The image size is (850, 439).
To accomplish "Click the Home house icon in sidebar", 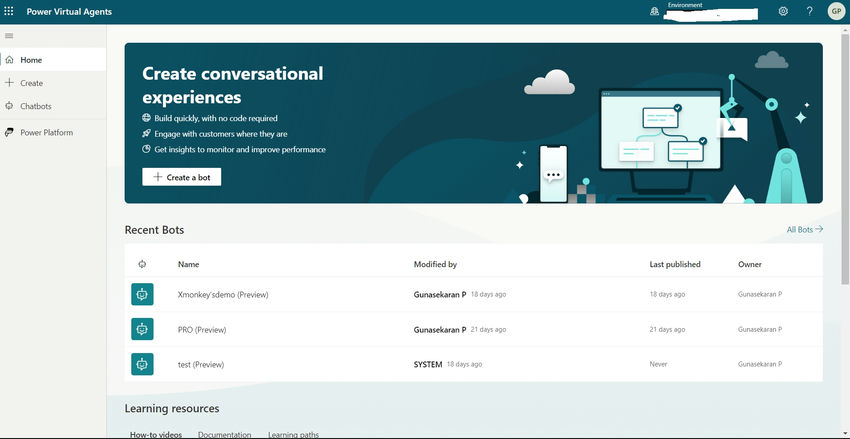I will click(9, 60).
